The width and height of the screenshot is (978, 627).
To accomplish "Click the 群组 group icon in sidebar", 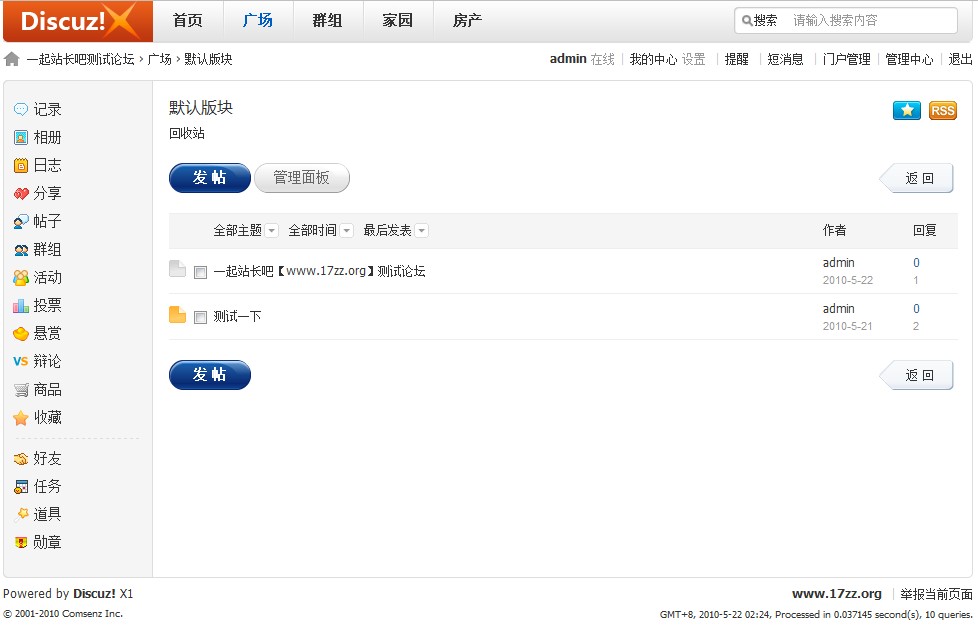I will [21, 250].
